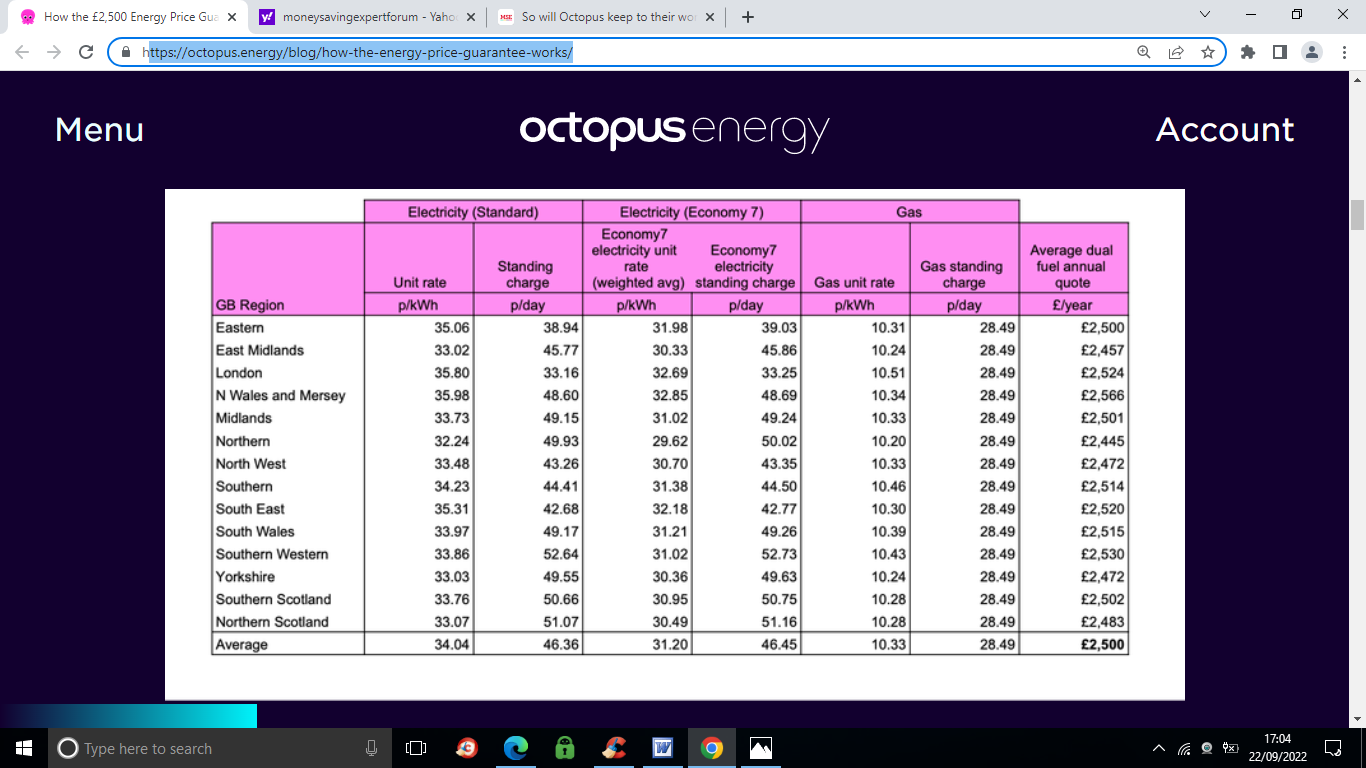Show hidden system tray icons
Screen dimensions: 1366x768
point(1159,748)
